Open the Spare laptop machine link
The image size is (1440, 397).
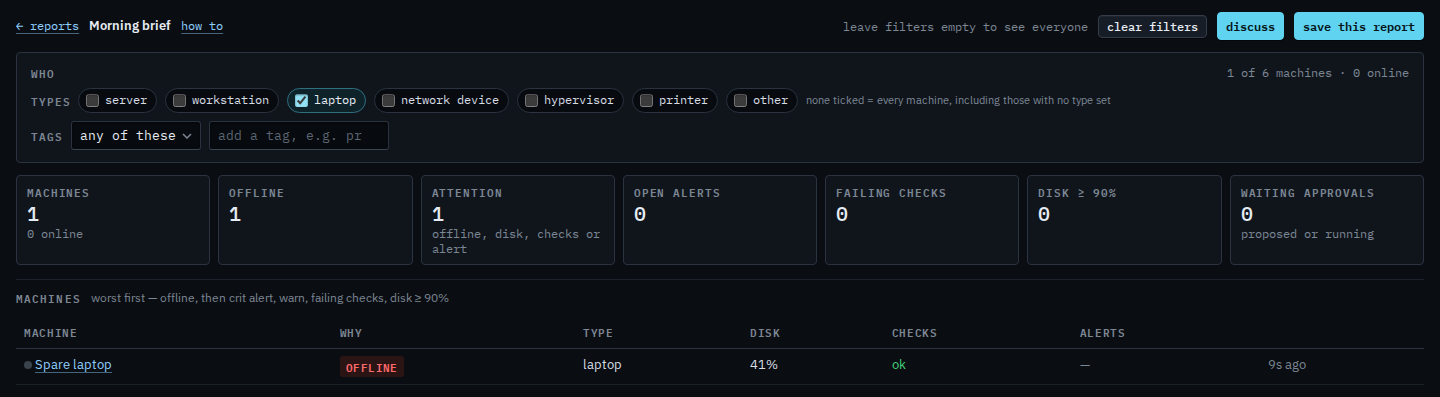tap(73, 365)
